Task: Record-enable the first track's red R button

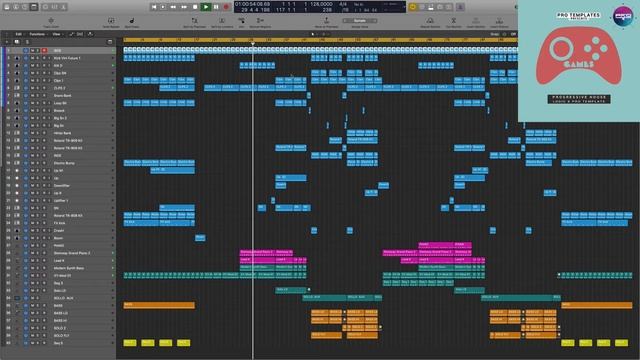Action: pos(44,51)
